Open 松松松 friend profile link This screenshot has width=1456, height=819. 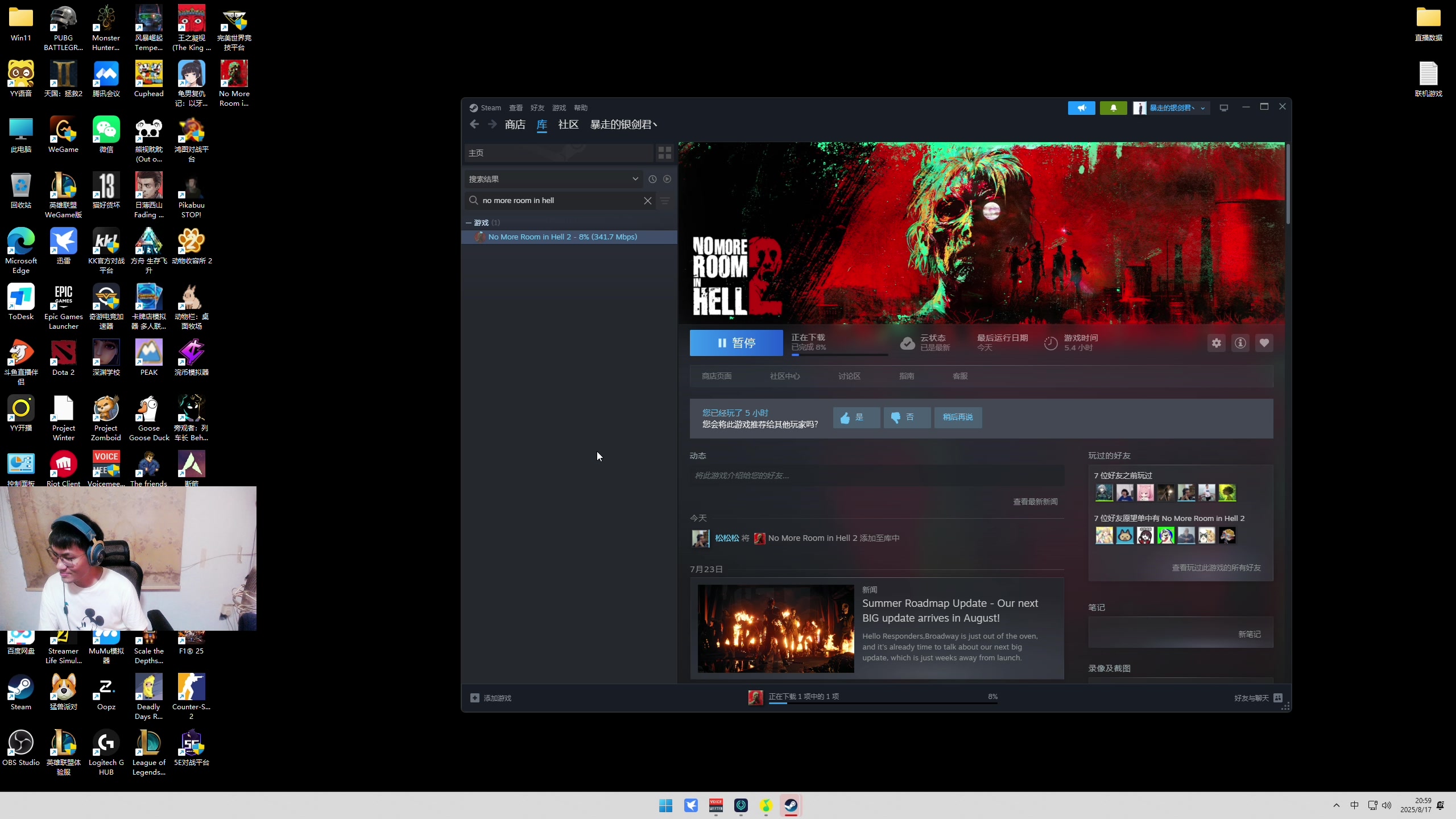tap(727, 538)
